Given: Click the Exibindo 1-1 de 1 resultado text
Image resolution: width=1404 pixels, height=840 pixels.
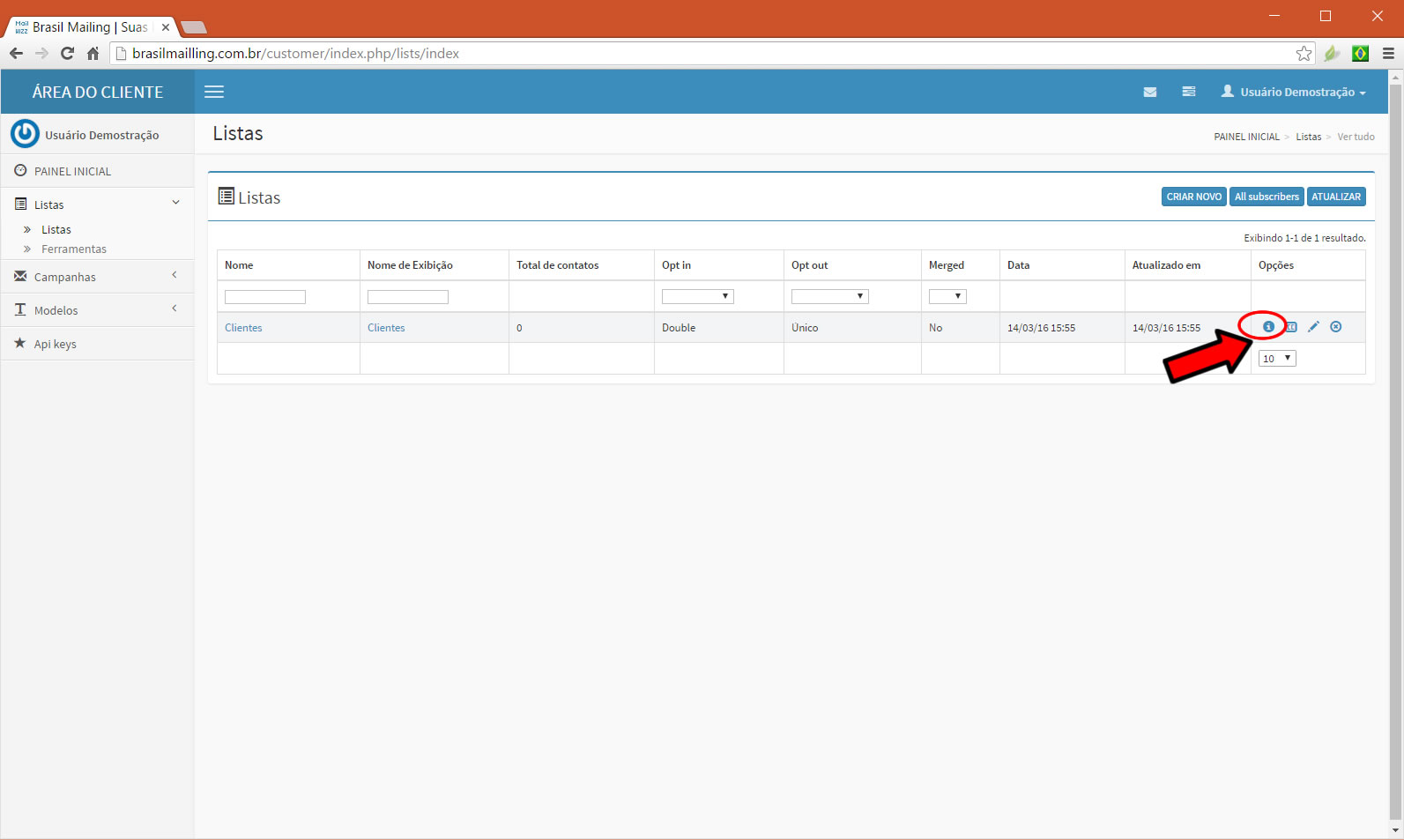Looking at the screenshot, I should [x=1304, y=238].
